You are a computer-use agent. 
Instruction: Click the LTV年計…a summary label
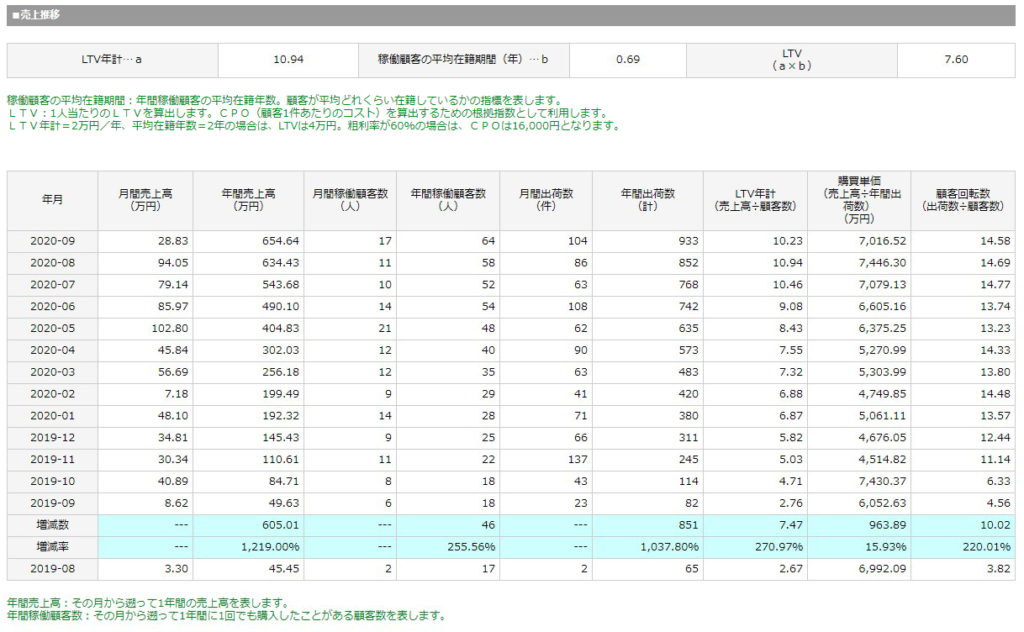point(112,60)
